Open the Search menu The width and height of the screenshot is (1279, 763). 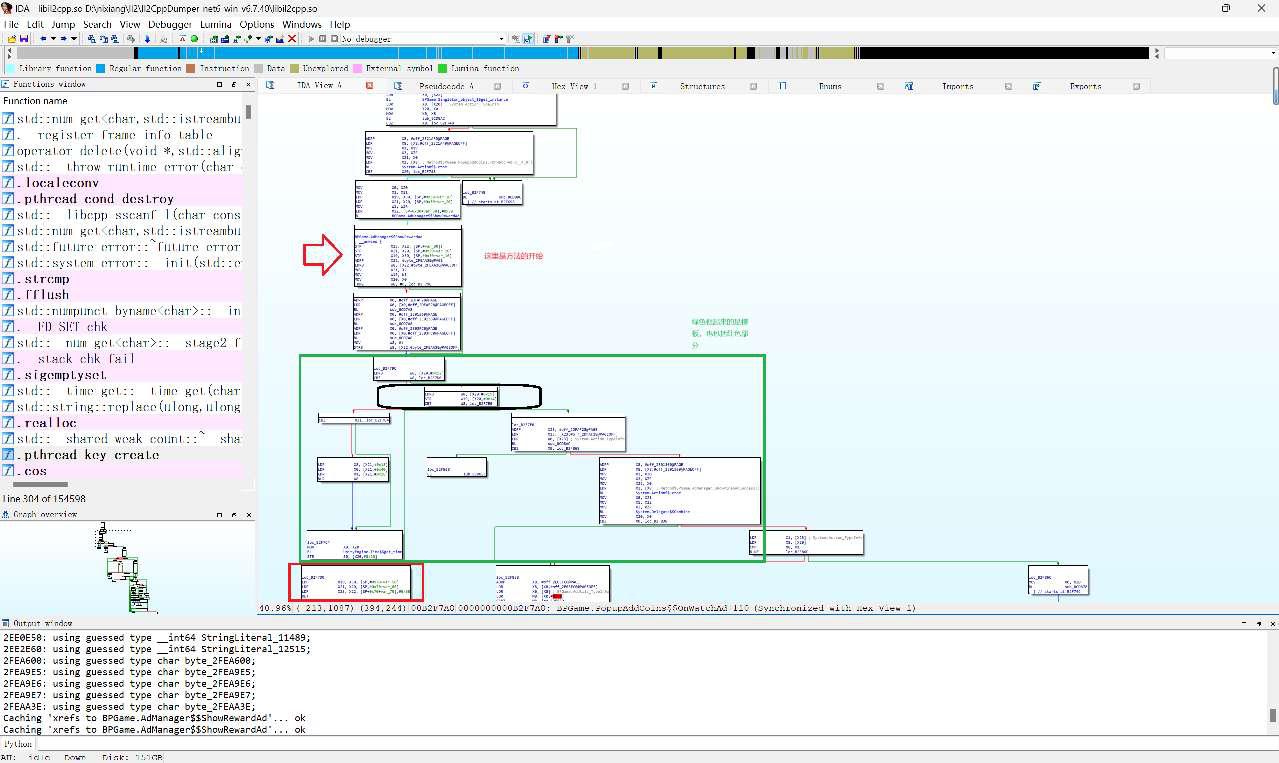coord(97,24)
